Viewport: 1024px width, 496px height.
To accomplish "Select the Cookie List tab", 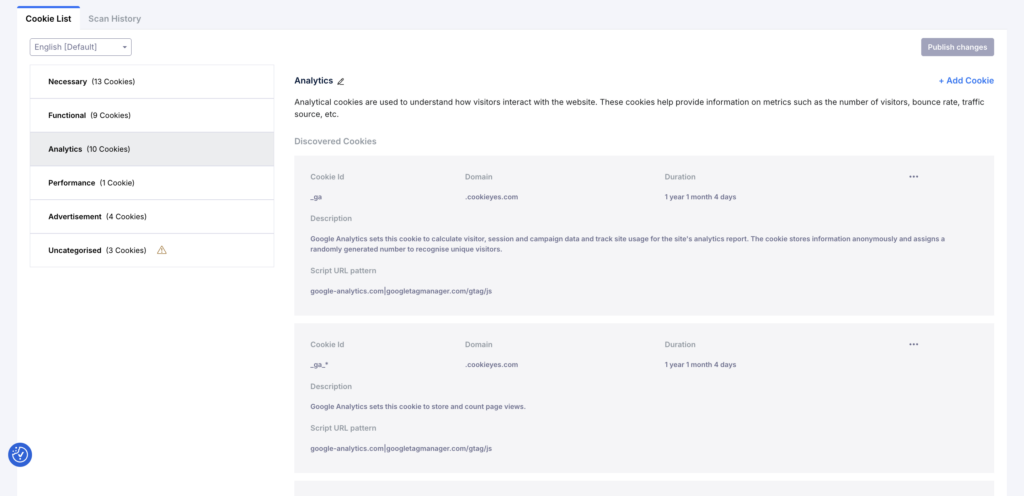I will coord(48,19).
